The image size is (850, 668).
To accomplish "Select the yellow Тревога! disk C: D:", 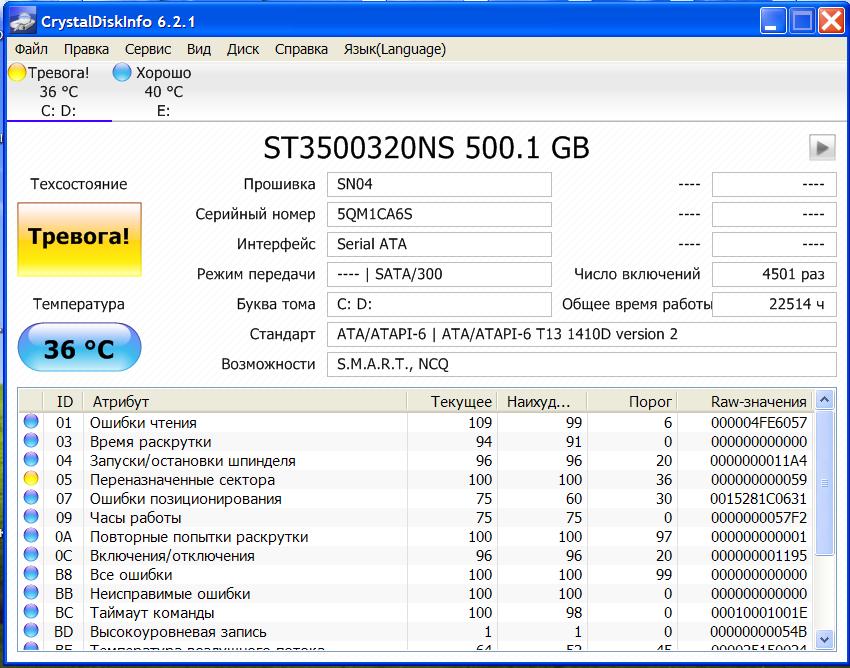I will [58, 91].
